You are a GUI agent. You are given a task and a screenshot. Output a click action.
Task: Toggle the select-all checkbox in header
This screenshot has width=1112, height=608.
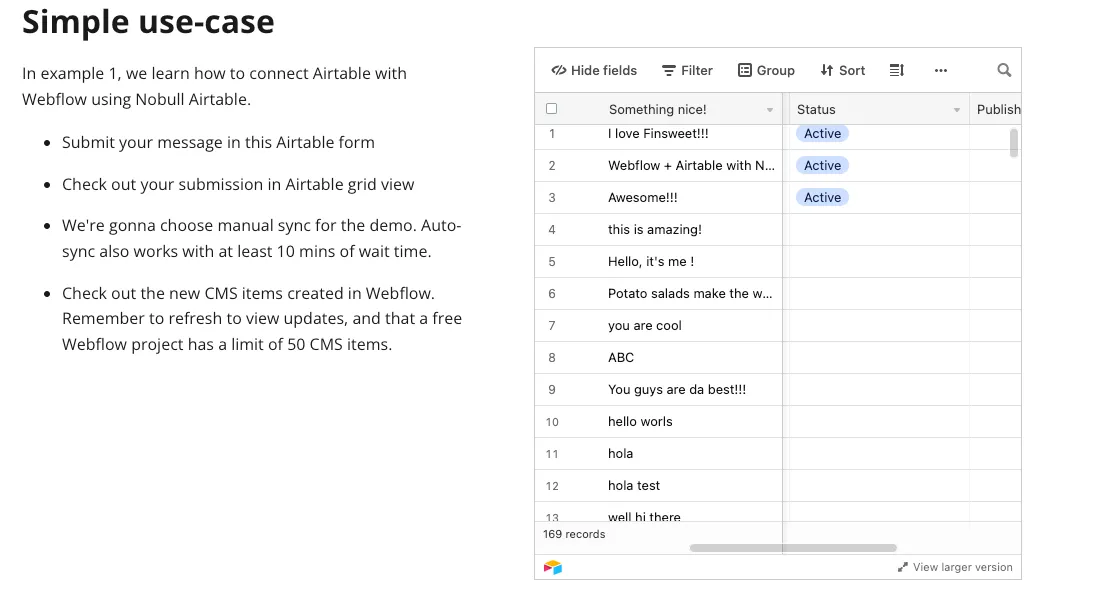coord(552,109)
